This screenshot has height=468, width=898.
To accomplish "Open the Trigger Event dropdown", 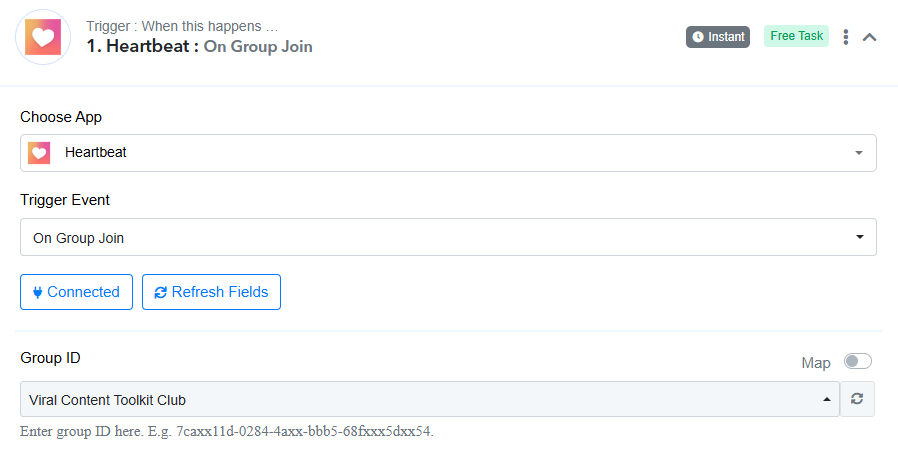I will (x=448, y=237).
